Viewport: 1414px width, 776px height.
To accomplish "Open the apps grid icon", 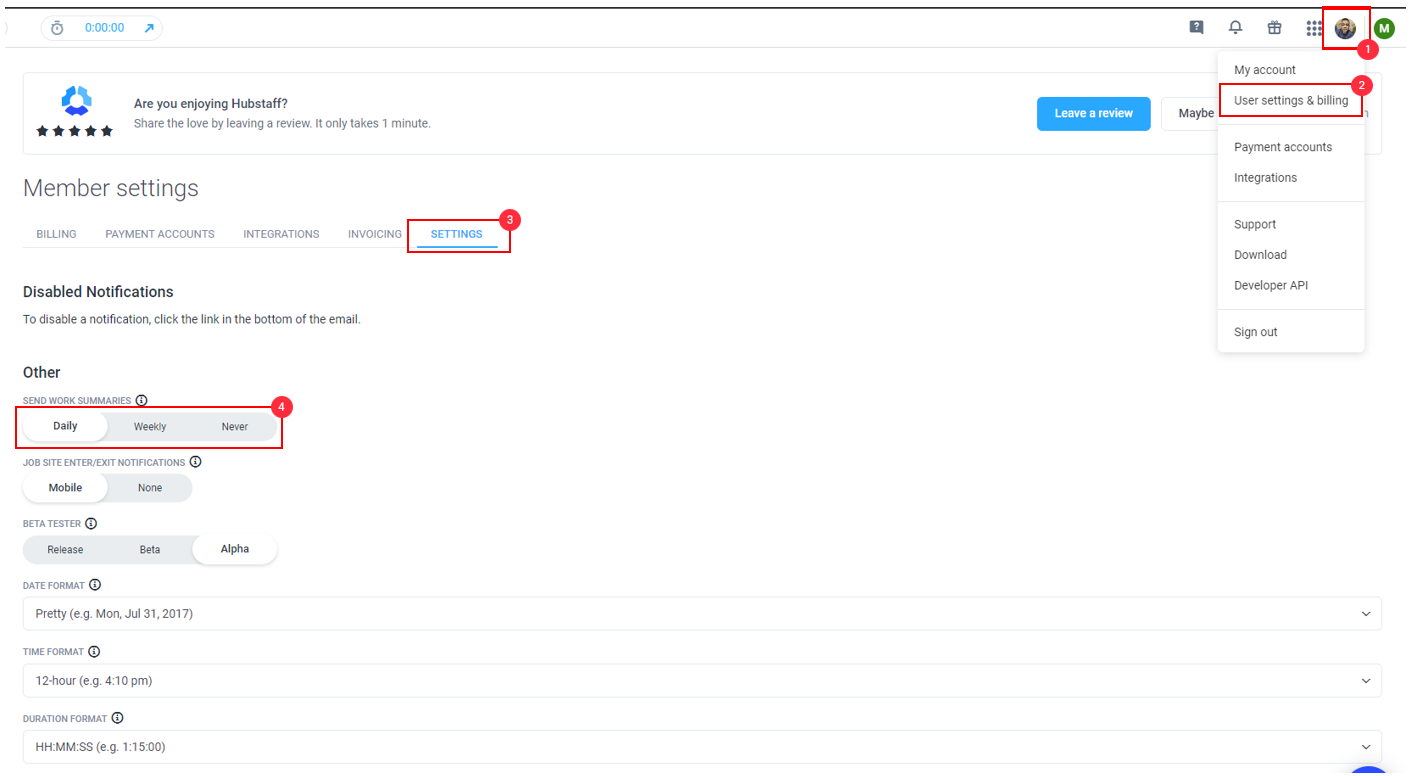I will click(x=1314, y=28).
